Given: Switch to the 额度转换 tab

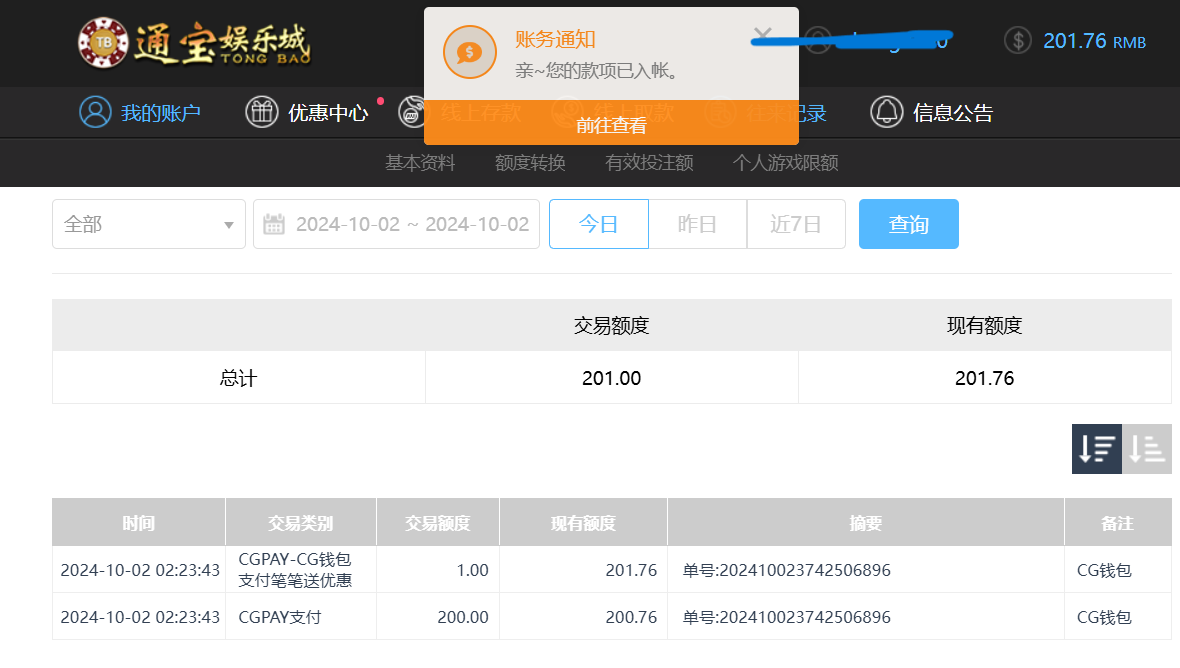Looking at the screenshot, I should point(530,163).
